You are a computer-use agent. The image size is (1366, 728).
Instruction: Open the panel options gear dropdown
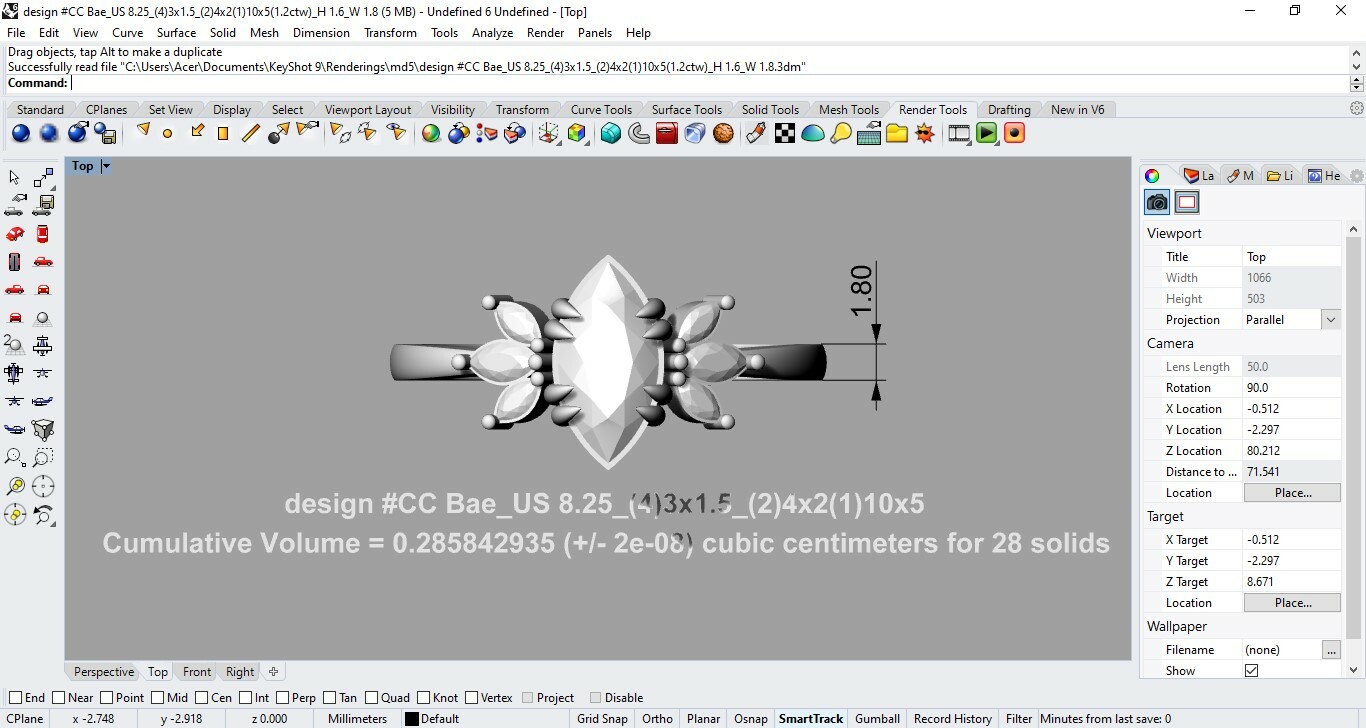pos(1357,174)
